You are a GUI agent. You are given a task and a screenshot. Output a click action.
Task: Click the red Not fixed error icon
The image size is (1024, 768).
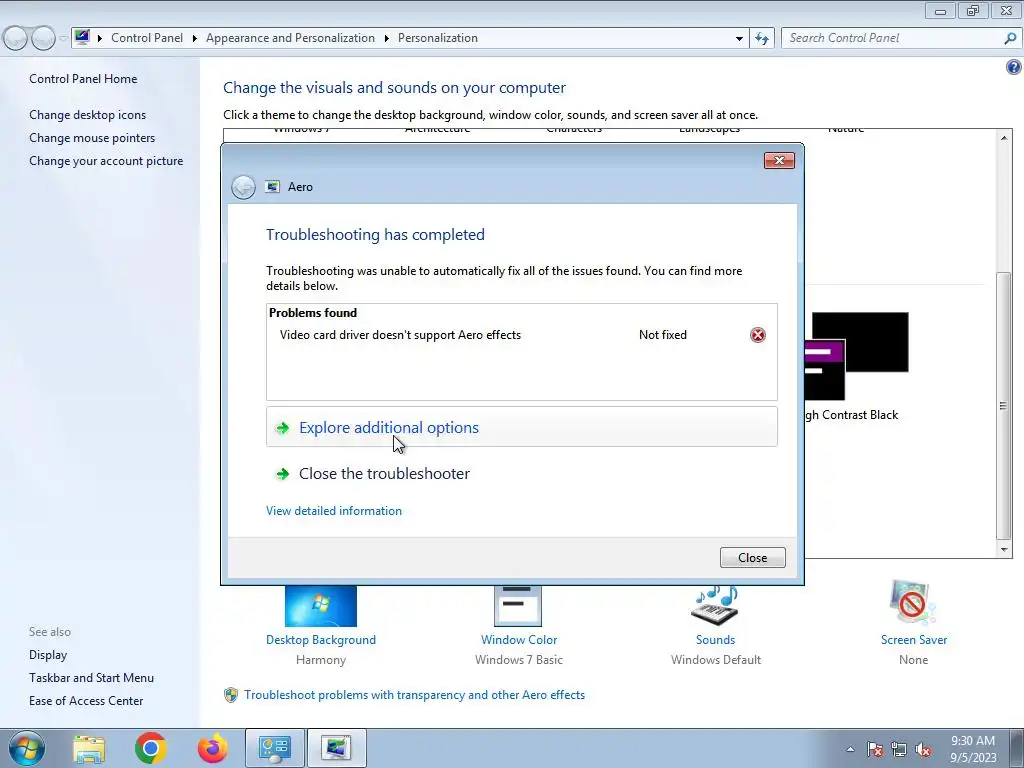click(x=758, y=335)
